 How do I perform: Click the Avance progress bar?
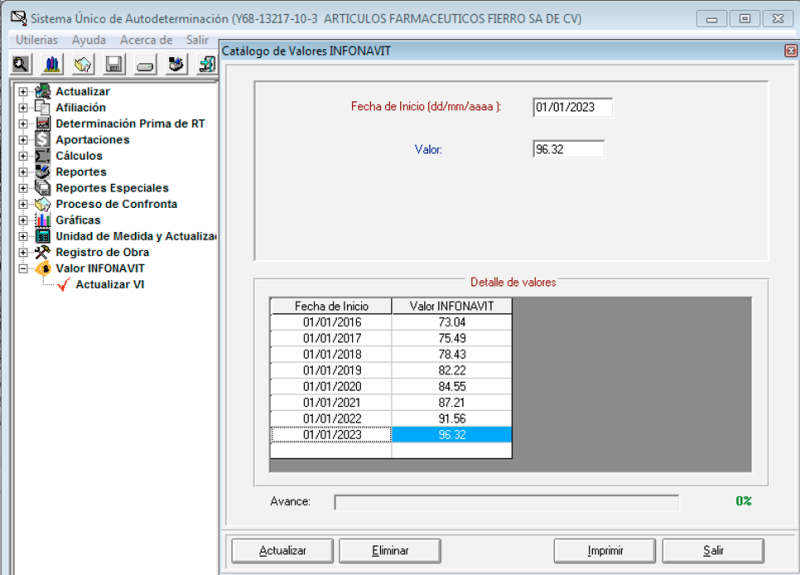pyautogui.click(x=507, y=502)
